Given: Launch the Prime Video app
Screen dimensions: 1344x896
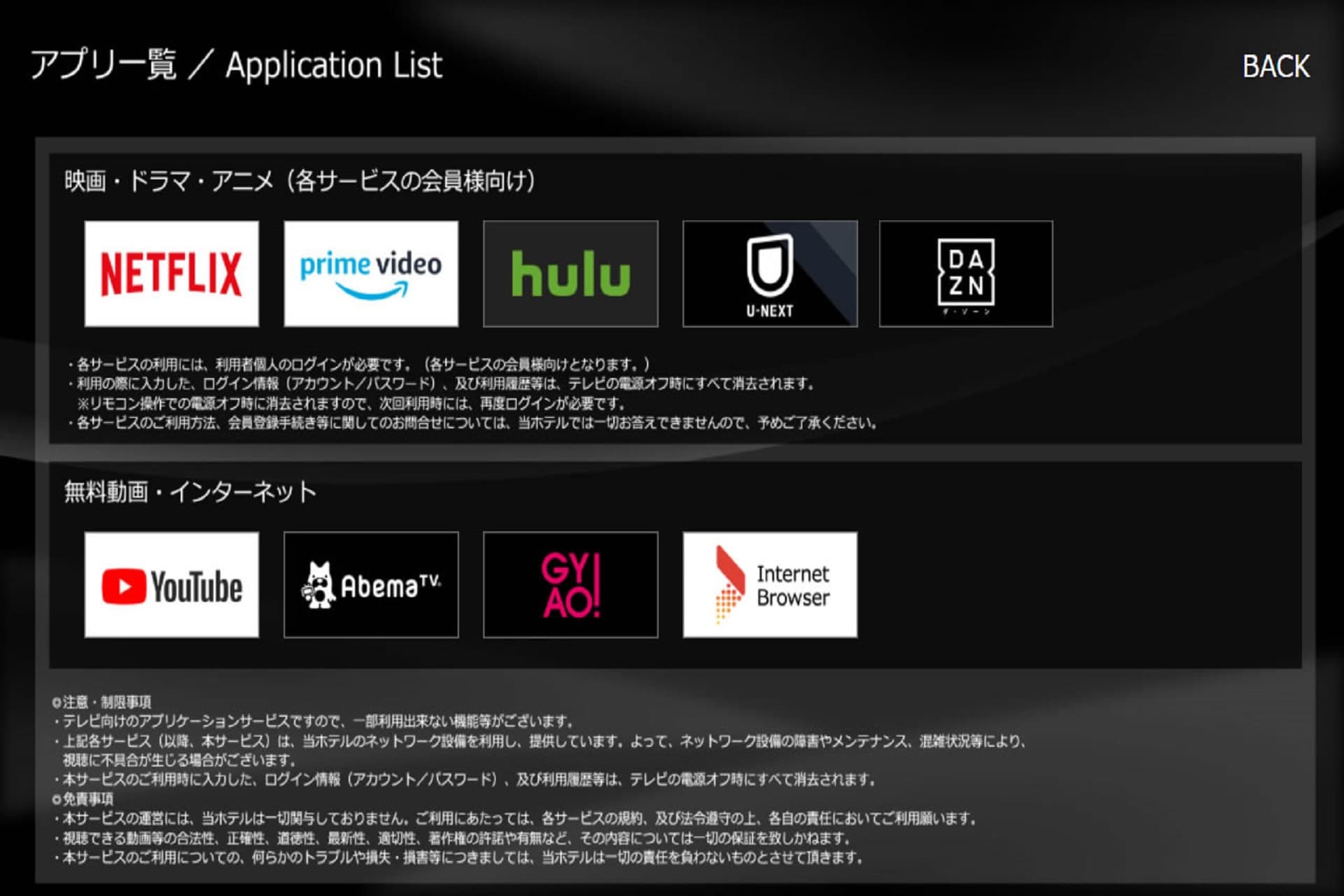Looking at the screenshot, I should click(x=371, y=274).
